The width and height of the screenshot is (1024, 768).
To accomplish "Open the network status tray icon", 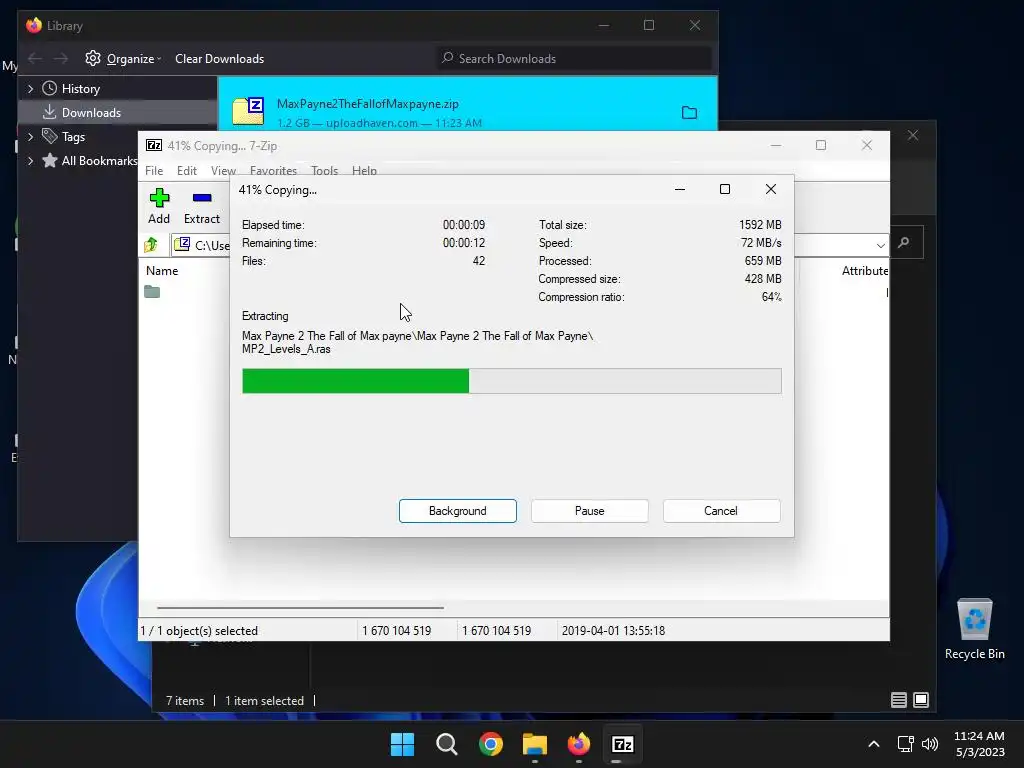I will (x=905, y=744).
